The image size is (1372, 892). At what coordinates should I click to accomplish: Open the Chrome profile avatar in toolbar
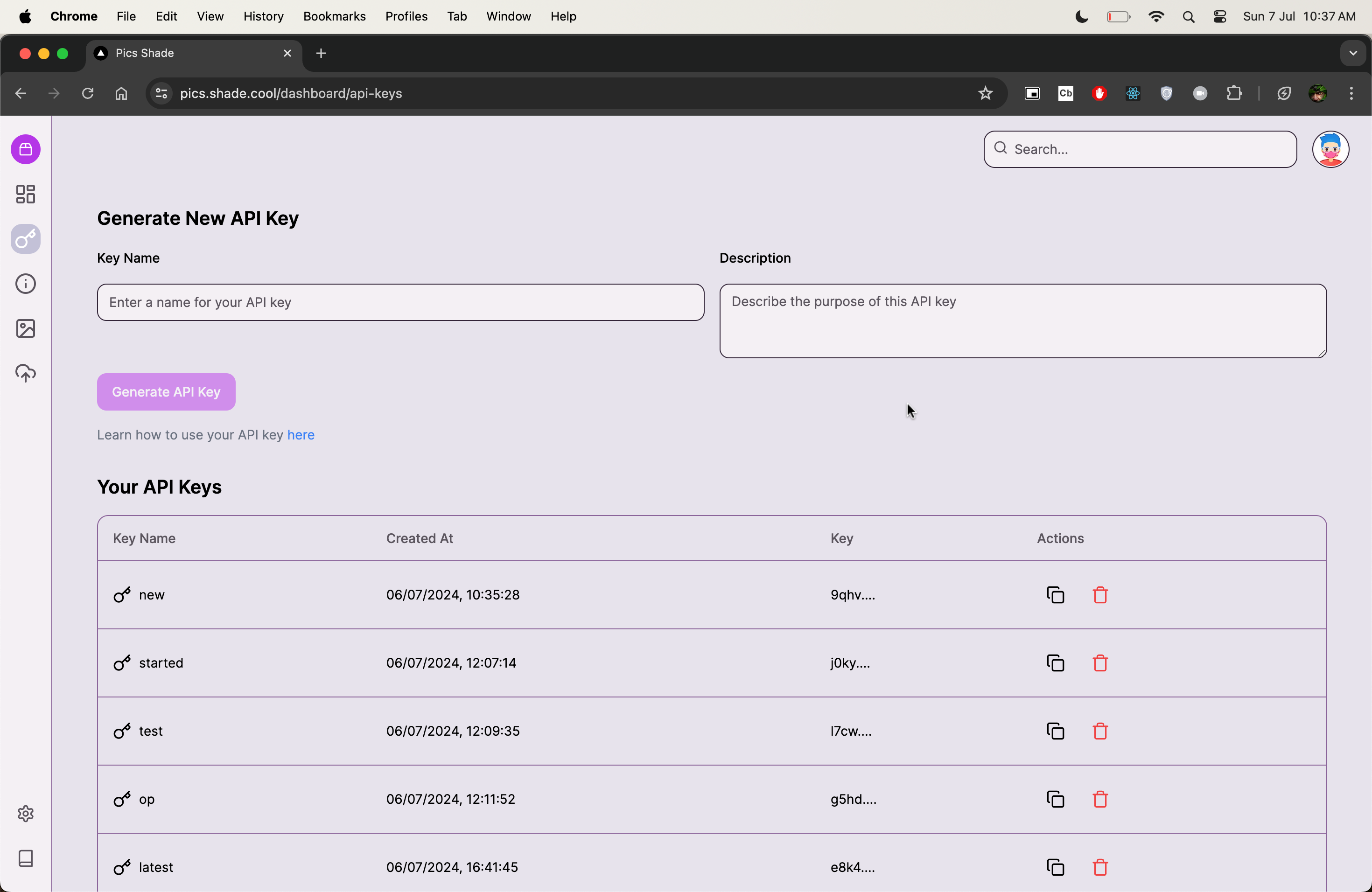click(x=1318, y=93)
